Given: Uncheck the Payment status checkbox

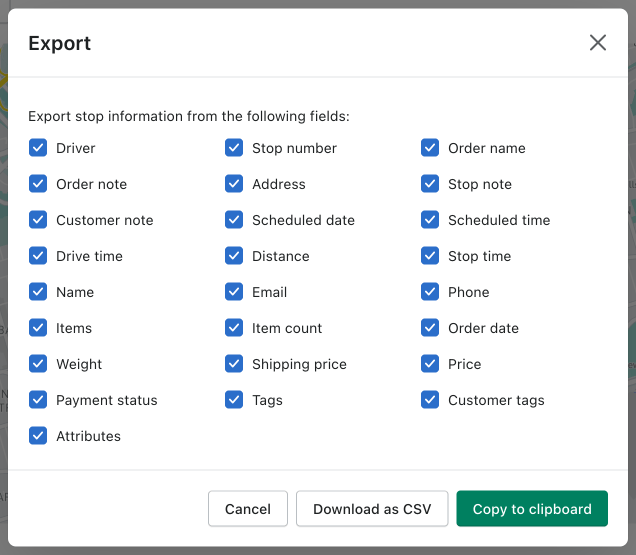Looking at the screenshot, I should [38, 400].
